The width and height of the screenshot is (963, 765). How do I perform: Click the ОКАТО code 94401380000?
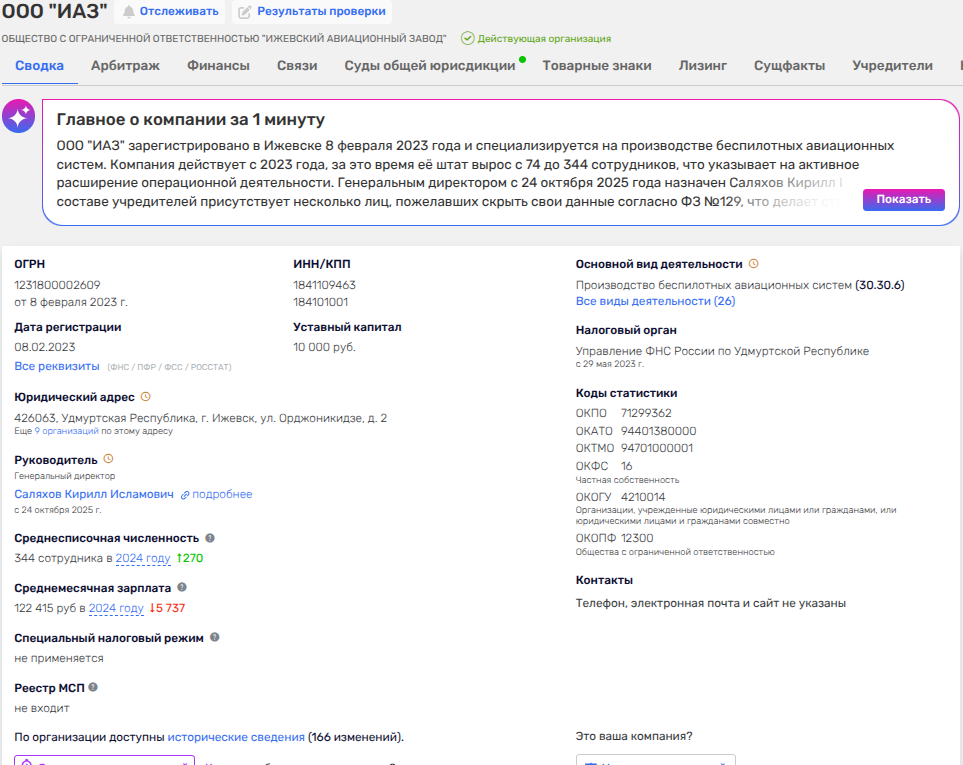point(658,431)
